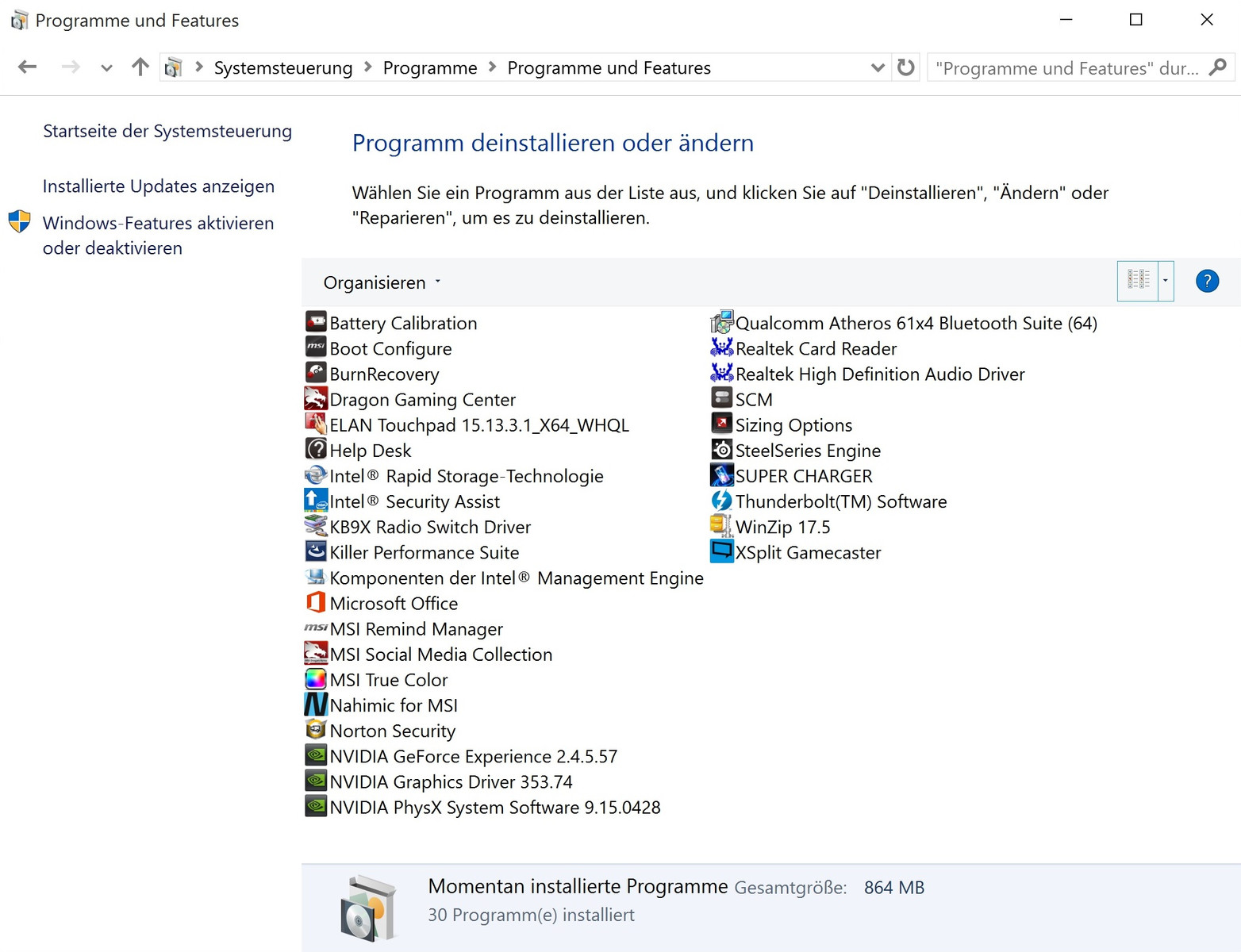
Task: Click Programme und Features breadcrumb
Action: (609, 68)
